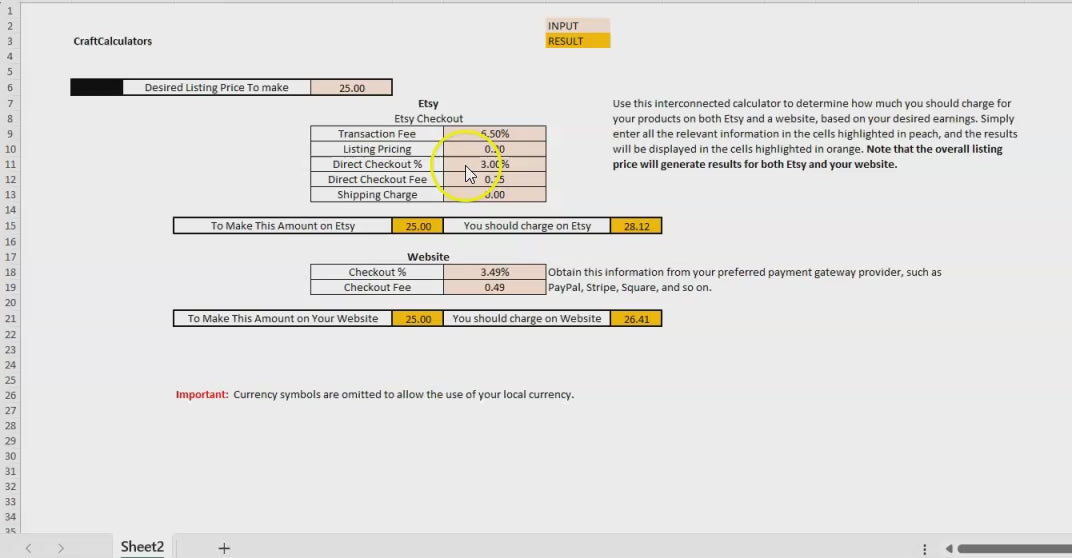Click the Website charge result 26.41
Screen dimensions: 1072x558
pyautogui.click(x=636, y=319)
